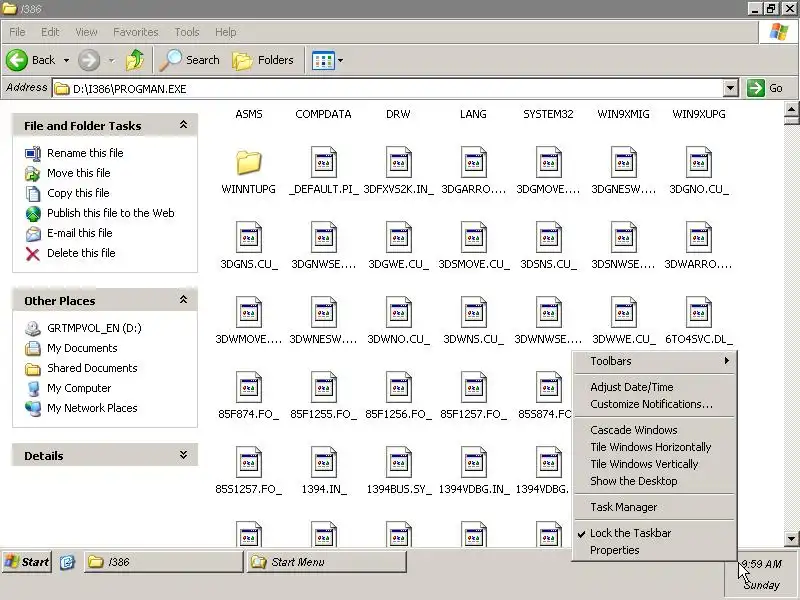Image resolution: width=800 pixels, height=600 pixels.
Task: Choose Show the Desktop entry
Action: coord(655,481)
